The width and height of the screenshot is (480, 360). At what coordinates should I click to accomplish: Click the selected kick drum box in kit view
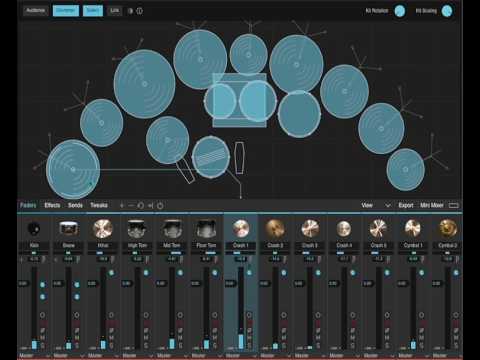pos(240,100)
